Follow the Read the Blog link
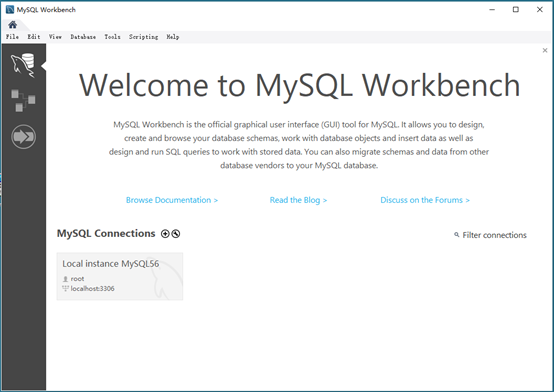Viewport: 554px width, 392px height. [298, 200]
